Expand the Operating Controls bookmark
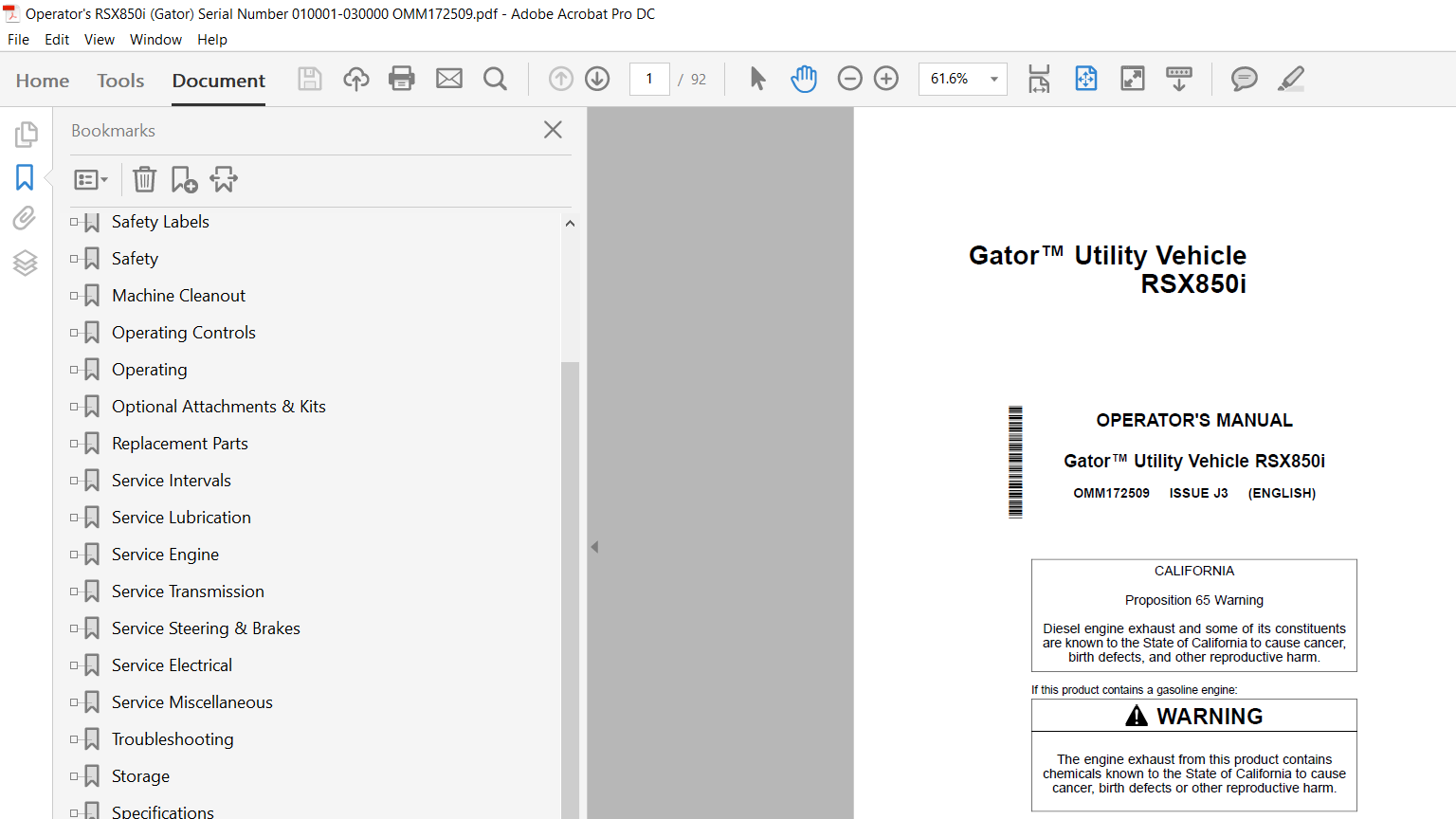The image size is (1456, 819). pyautogui.click(x=74, y=333)
